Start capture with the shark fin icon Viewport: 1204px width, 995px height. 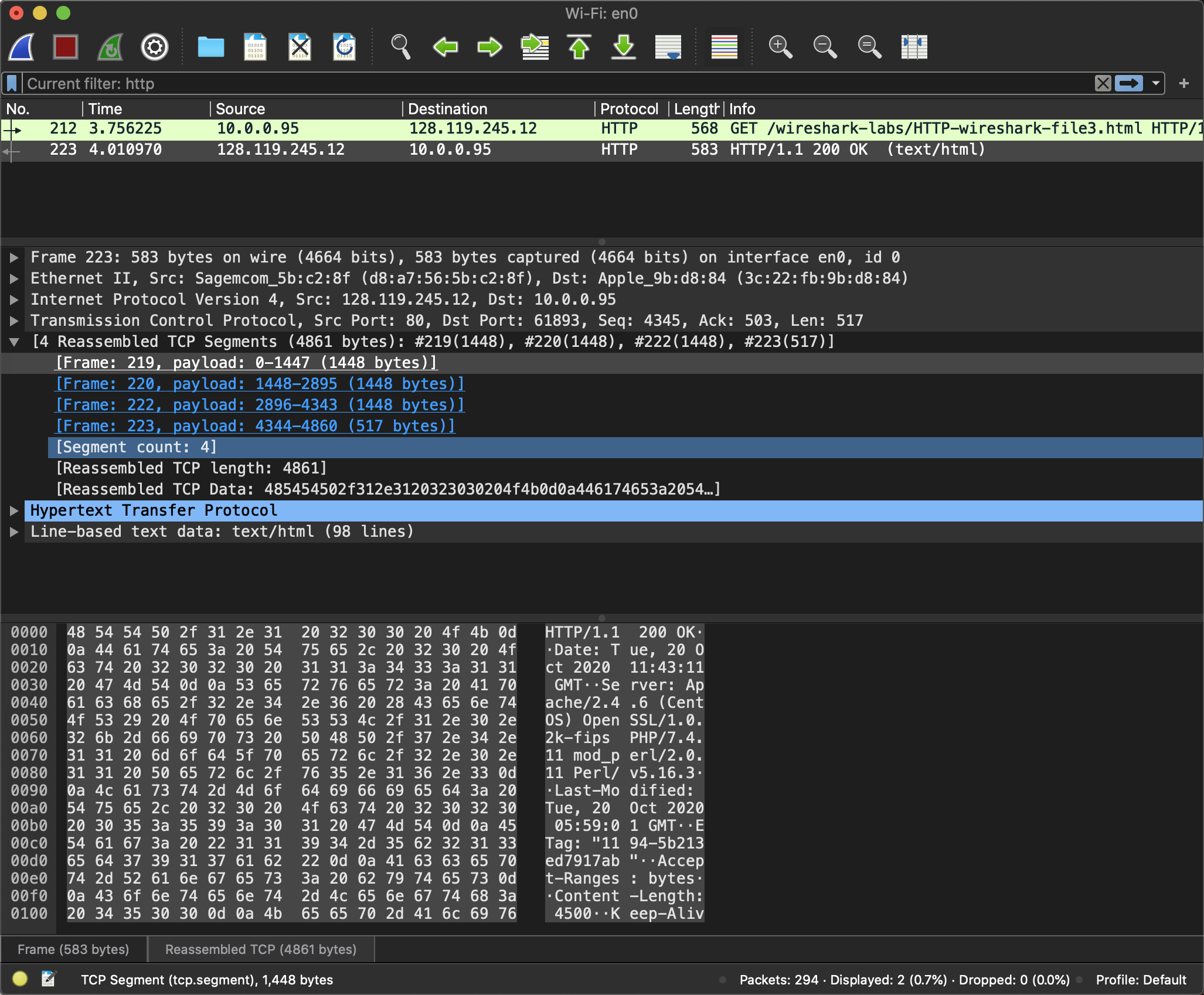coord(22,47)
